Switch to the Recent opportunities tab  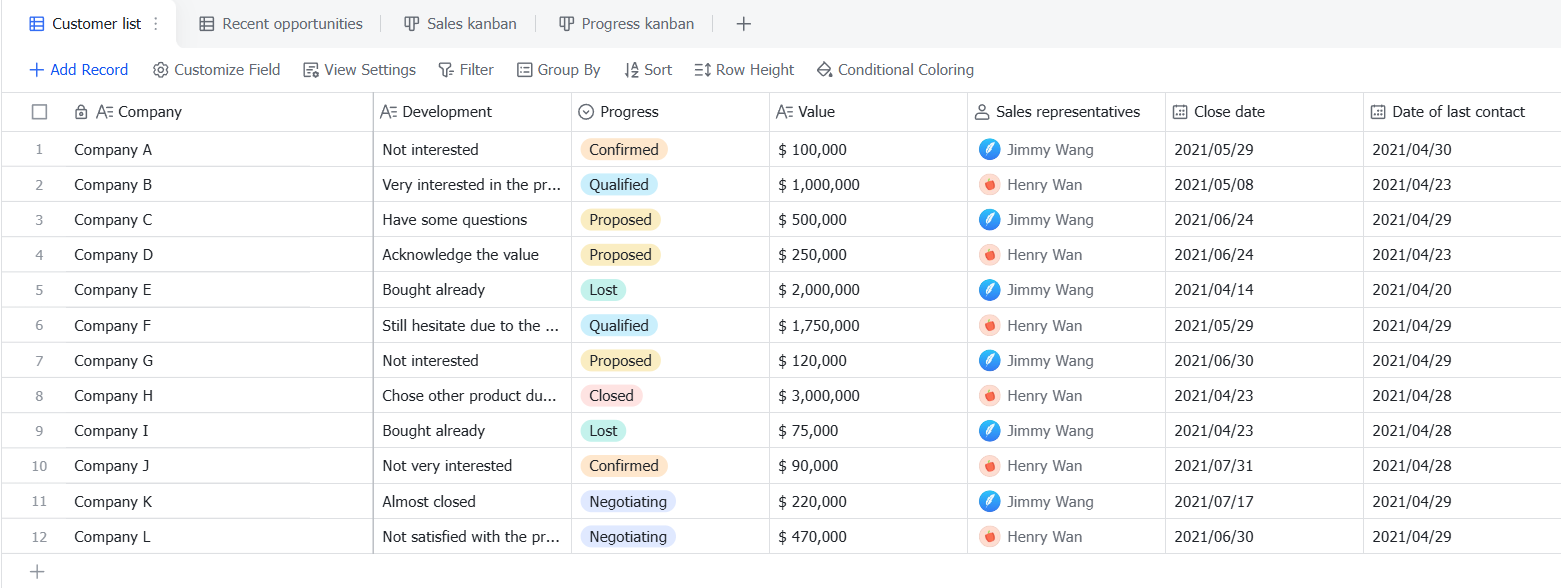tap(281, 24)
